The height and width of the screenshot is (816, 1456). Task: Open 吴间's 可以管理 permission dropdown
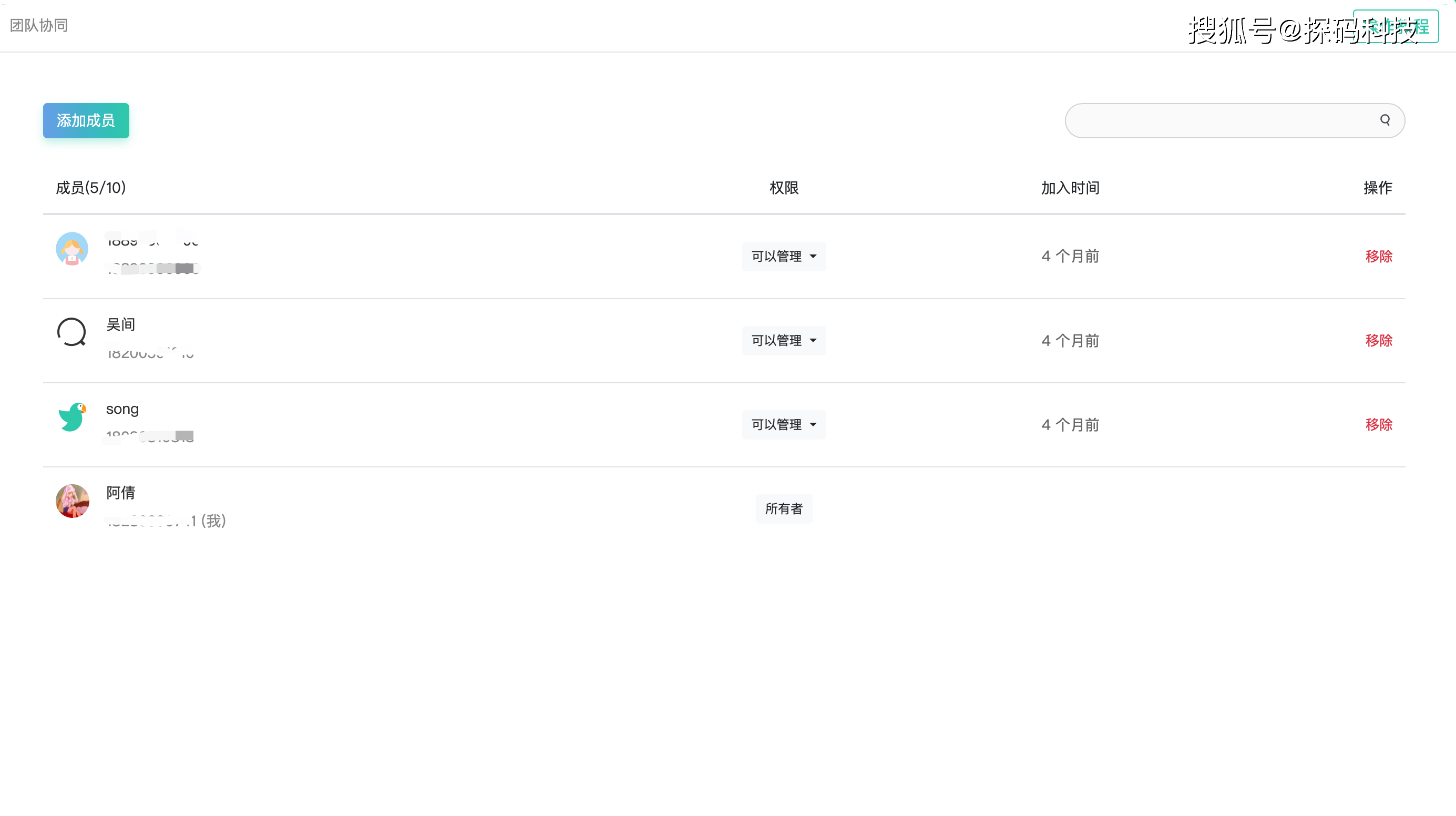pyautogui.click(x=784, y=340)
